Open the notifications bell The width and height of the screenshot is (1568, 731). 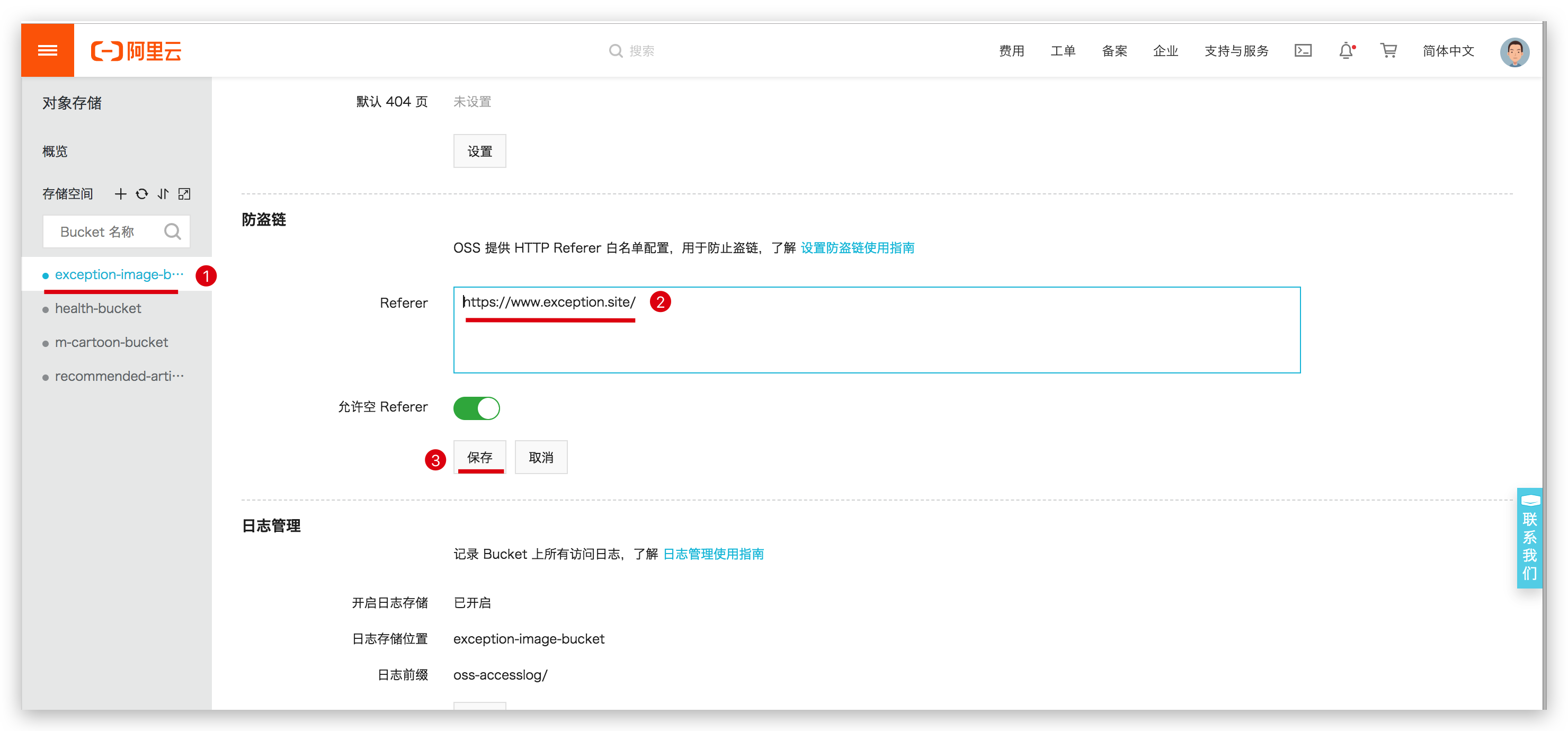coord(1346,50)
